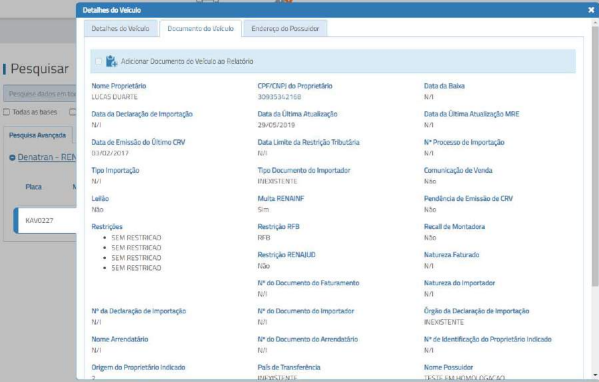599x382 pixels.
Task: Tick the Adicionar Documento do Veículo checkbox
Action: tap(98, 61)
